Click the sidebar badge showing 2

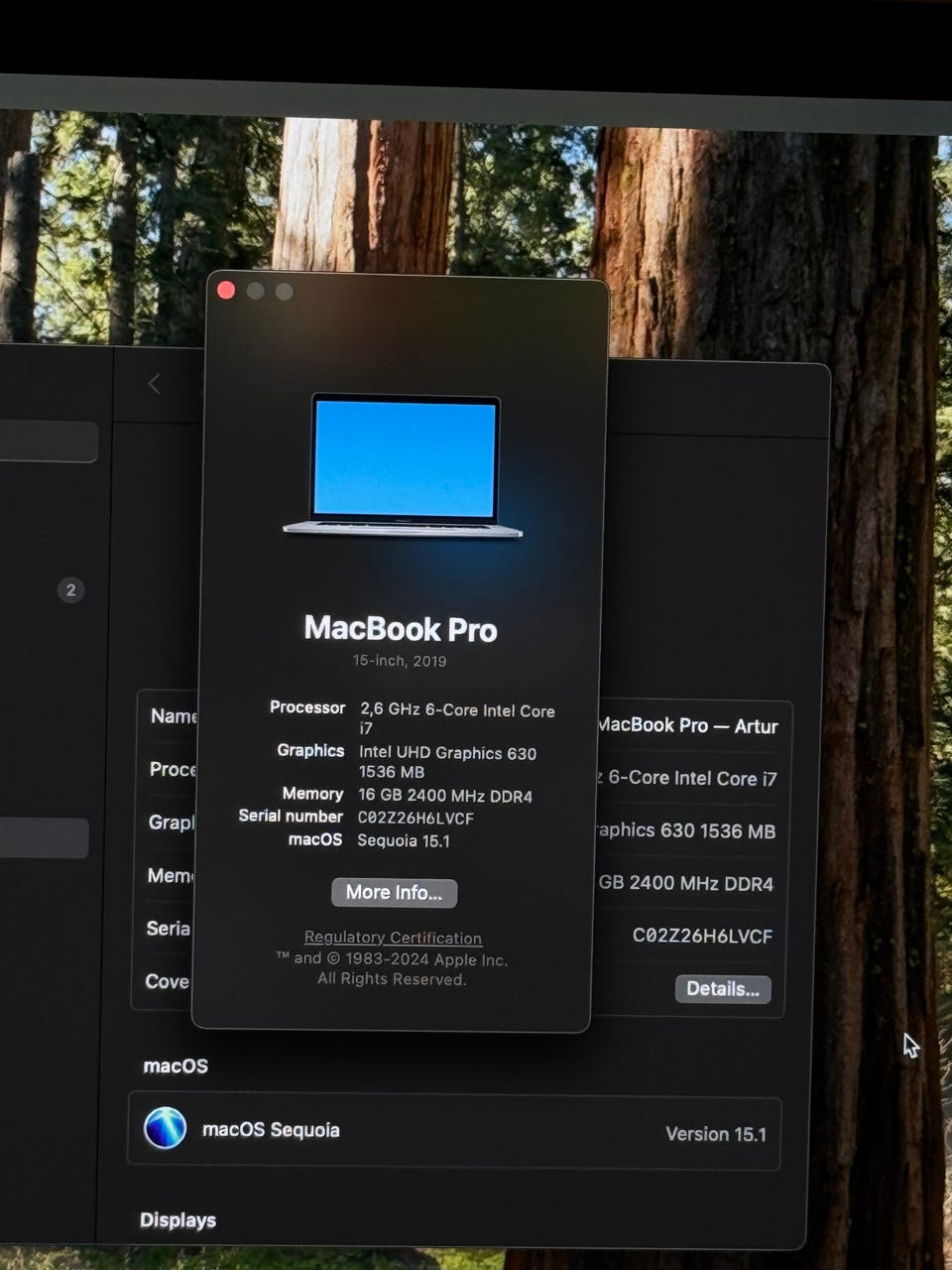[x=70, y=590]
